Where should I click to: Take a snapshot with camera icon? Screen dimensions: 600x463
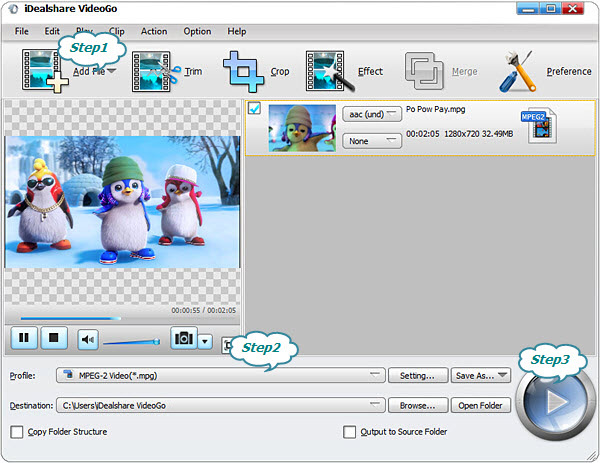184,338
